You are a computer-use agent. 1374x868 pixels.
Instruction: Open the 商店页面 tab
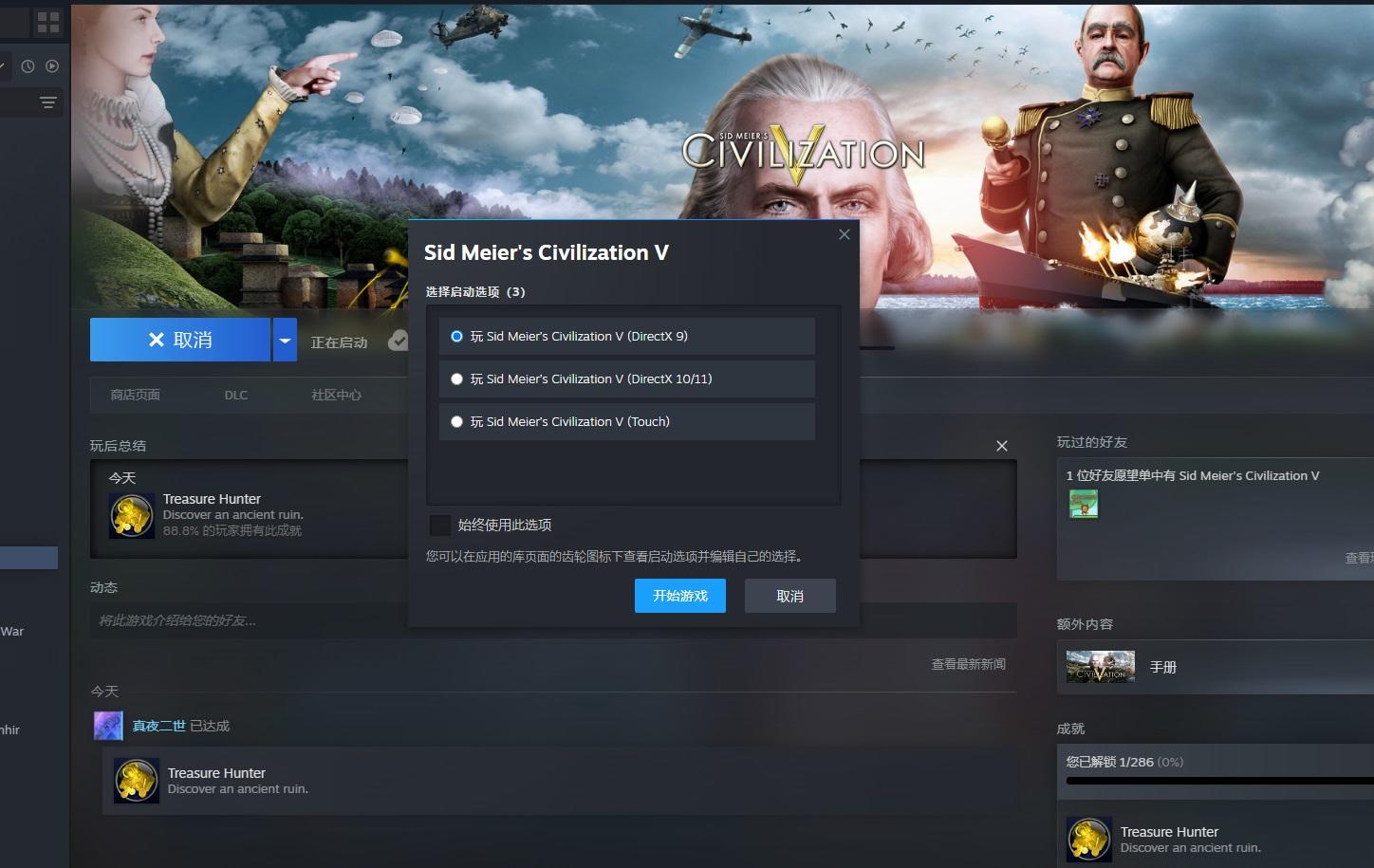coord(135,395)
